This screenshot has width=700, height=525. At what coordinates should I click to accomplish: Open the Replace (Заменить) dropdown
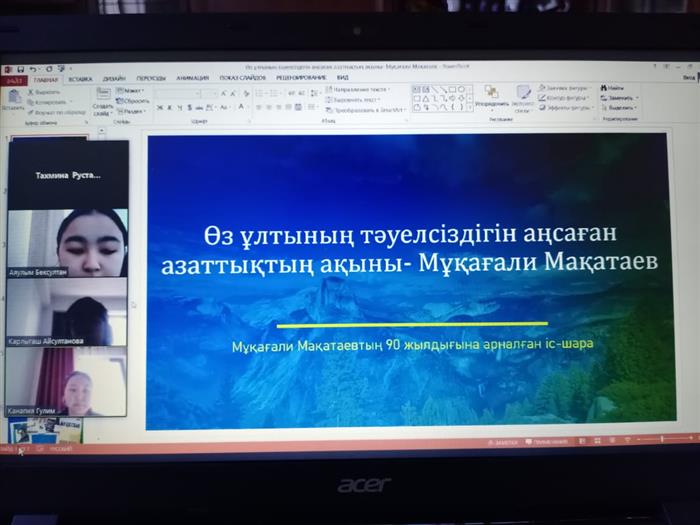(x=621, y=98)
